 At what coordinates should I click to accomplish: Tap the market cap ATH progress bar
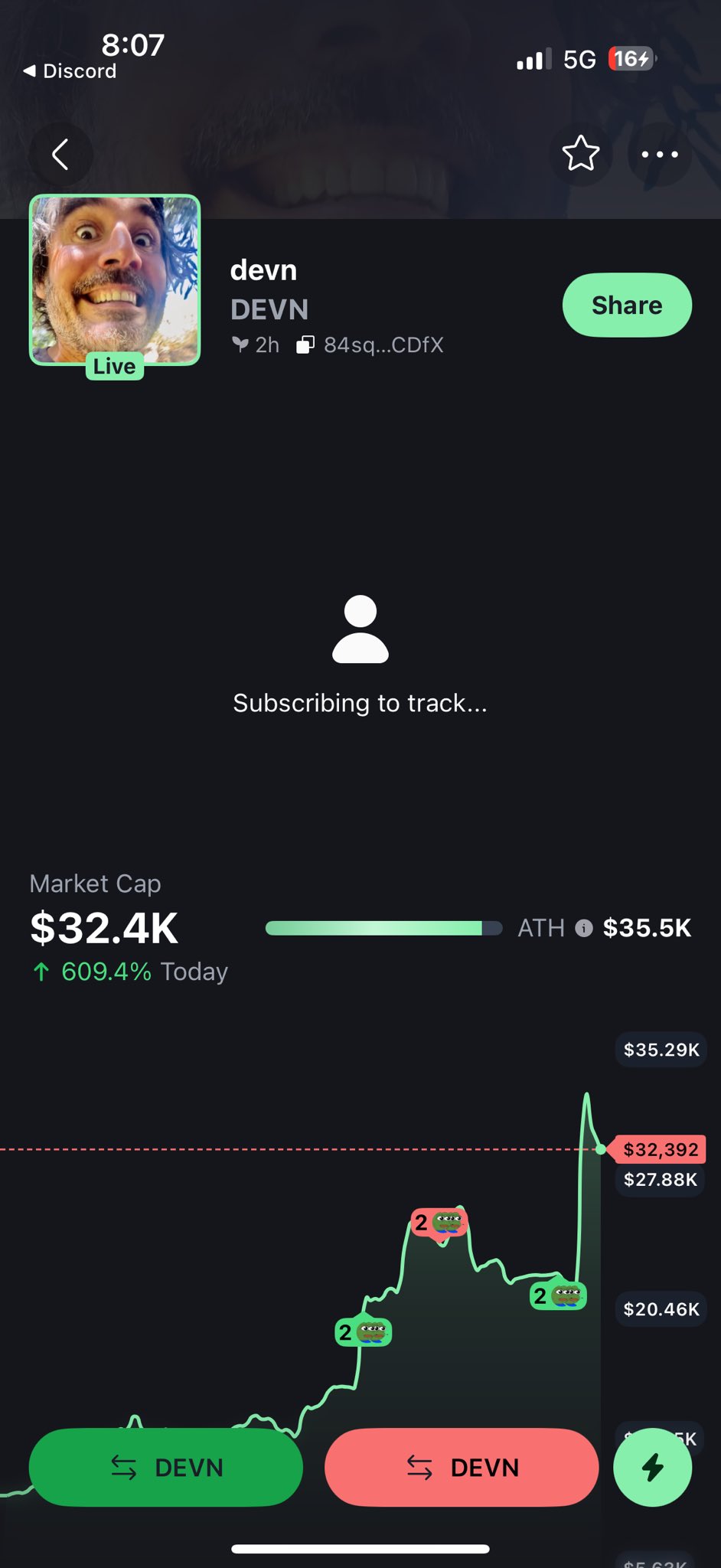click(383, 928)
